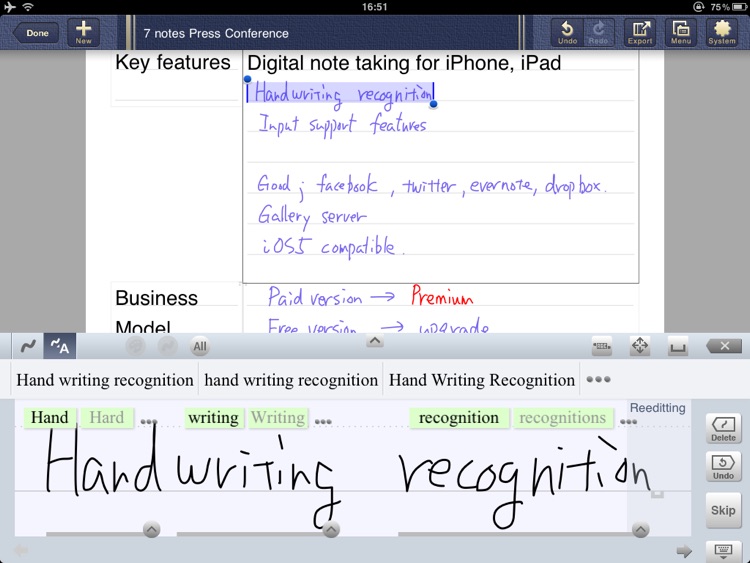Collapse the input panel with the up chevron

pos(375,341)
